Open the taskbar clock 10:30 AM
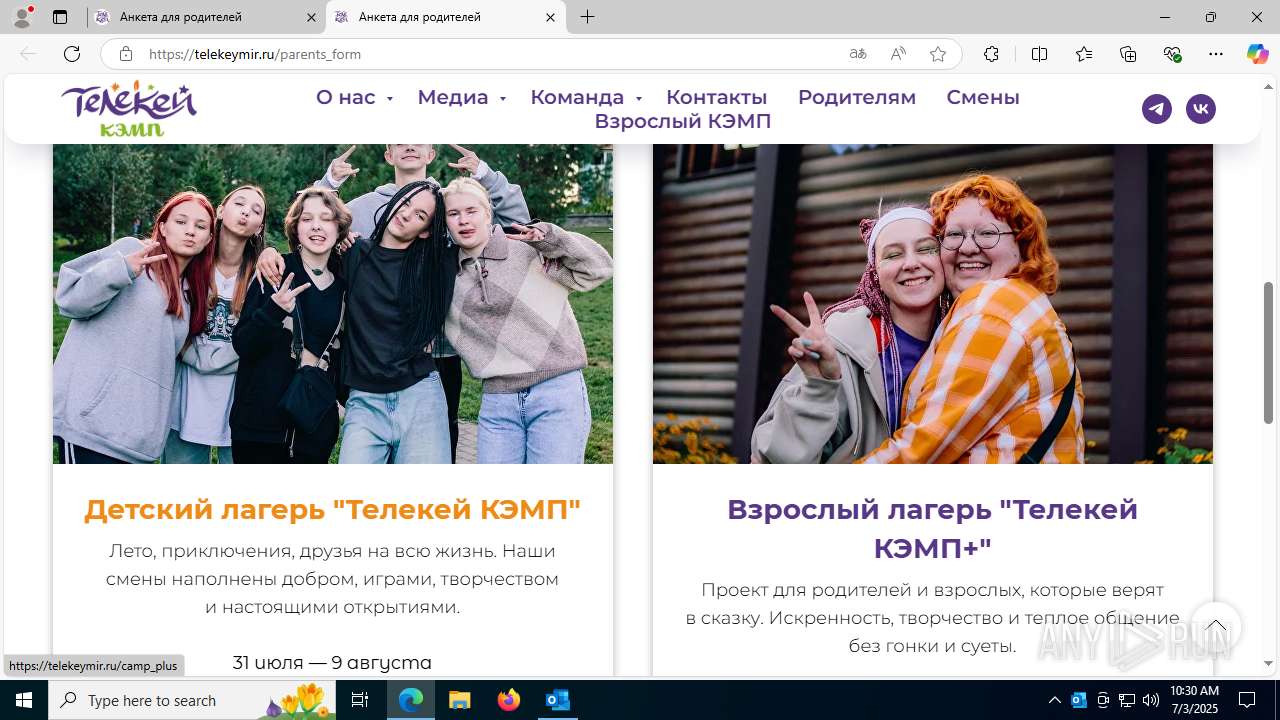This screenshot has height=720, width=1280. [x=1194, y=700]
